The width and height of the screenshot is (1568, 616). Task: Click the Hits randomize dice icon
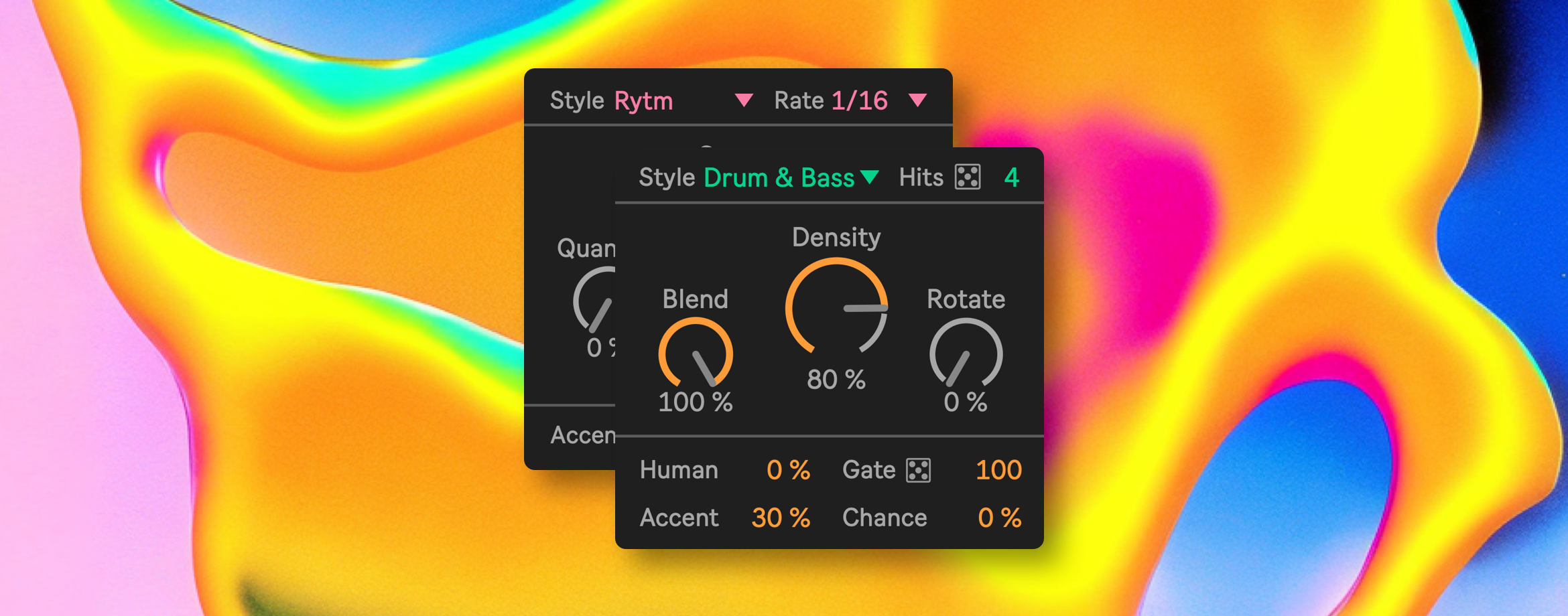coord(968,177)
